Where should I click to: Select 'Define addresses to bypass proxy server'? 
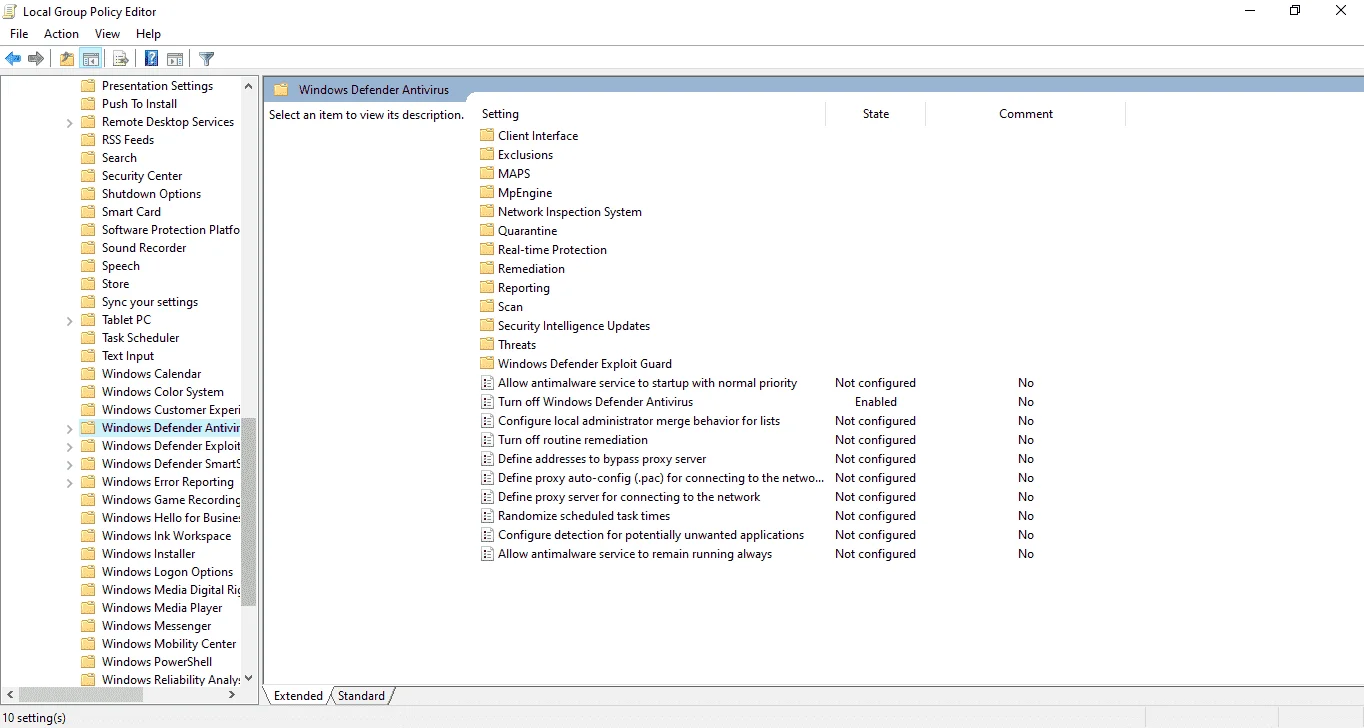(602, 459)
